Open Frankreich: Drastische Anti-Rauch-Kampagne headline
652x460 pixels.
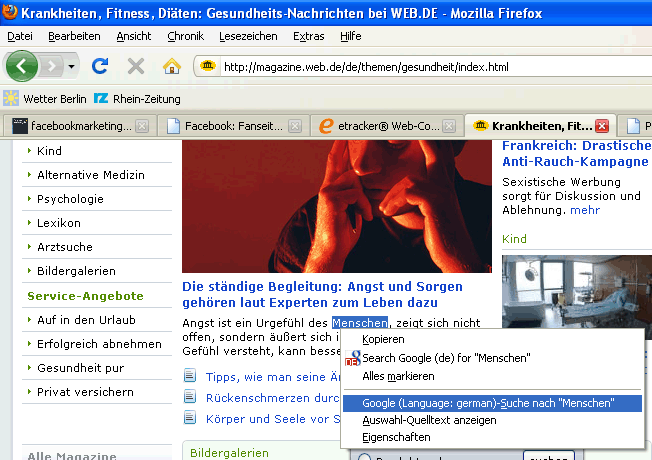[576, 153]
